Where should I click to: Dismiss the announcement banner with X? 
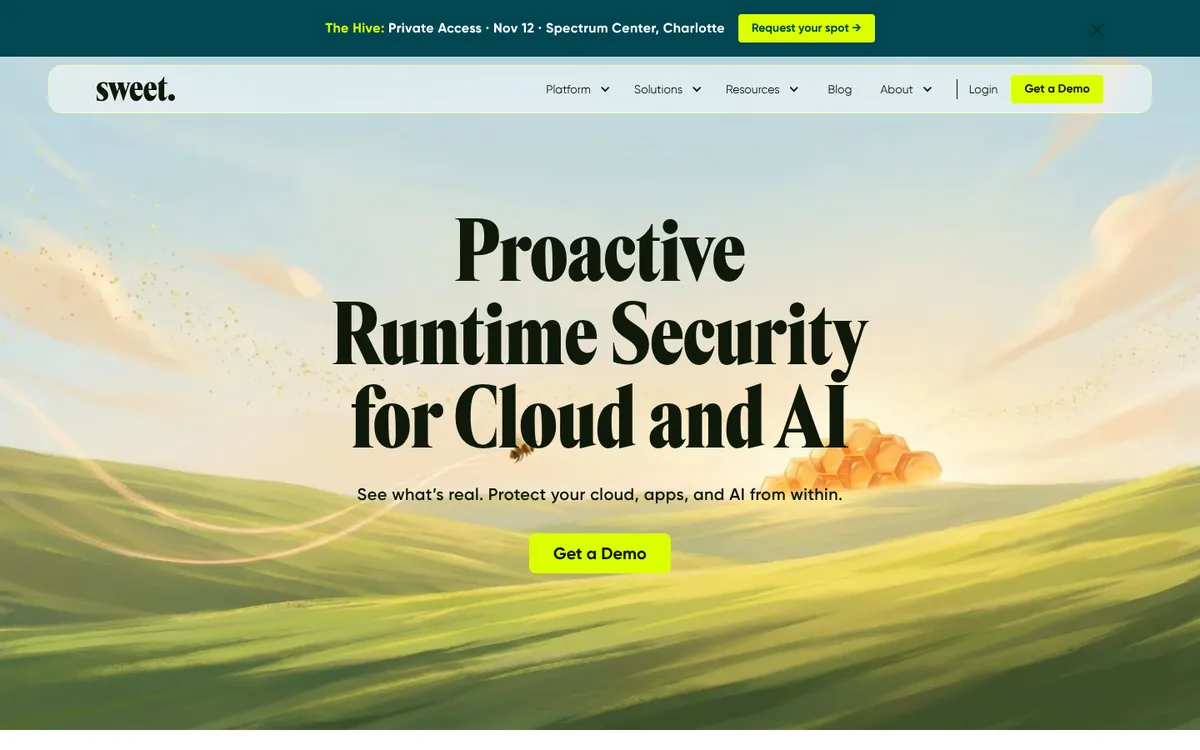[1097, 30]
